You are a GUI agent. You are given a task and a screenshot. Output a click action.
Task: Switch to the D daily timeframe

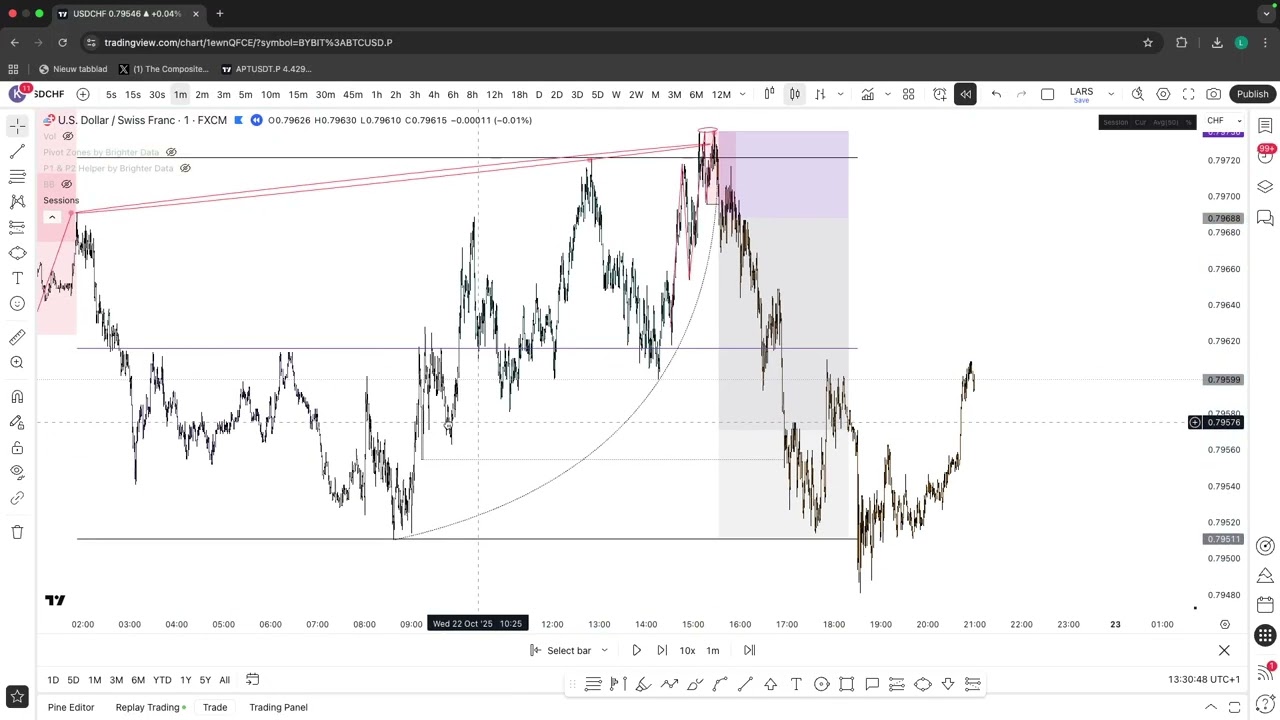[539, 94]
